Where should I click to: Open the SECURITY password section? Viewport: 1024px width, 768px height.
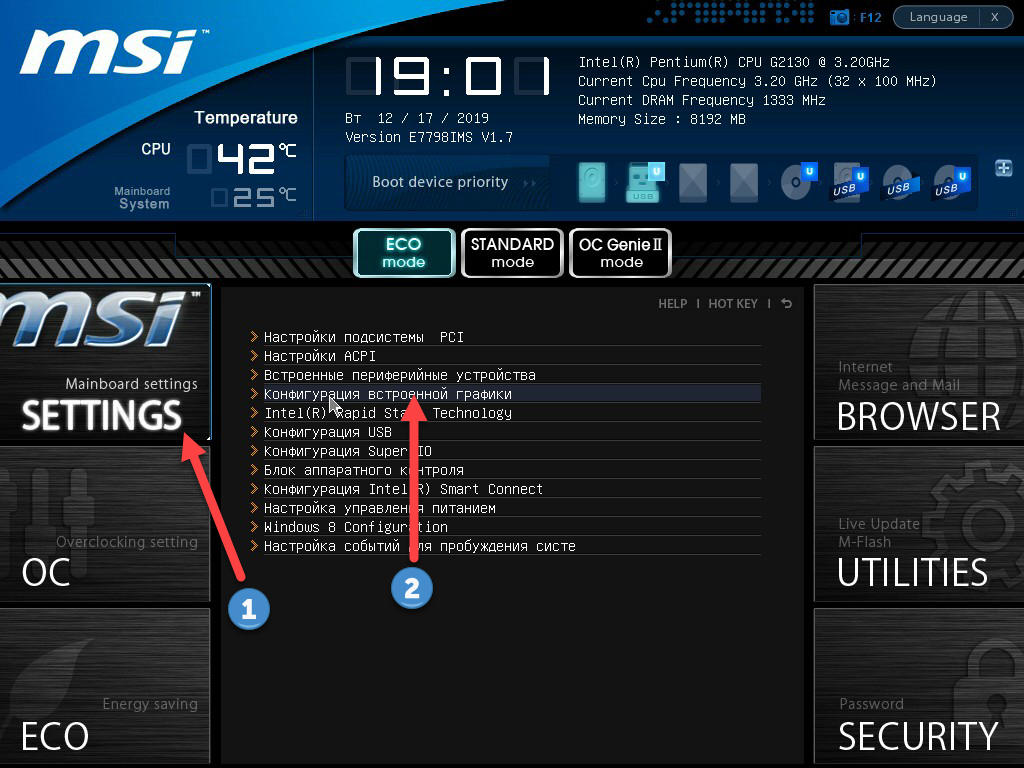click(x=919, y=686)
